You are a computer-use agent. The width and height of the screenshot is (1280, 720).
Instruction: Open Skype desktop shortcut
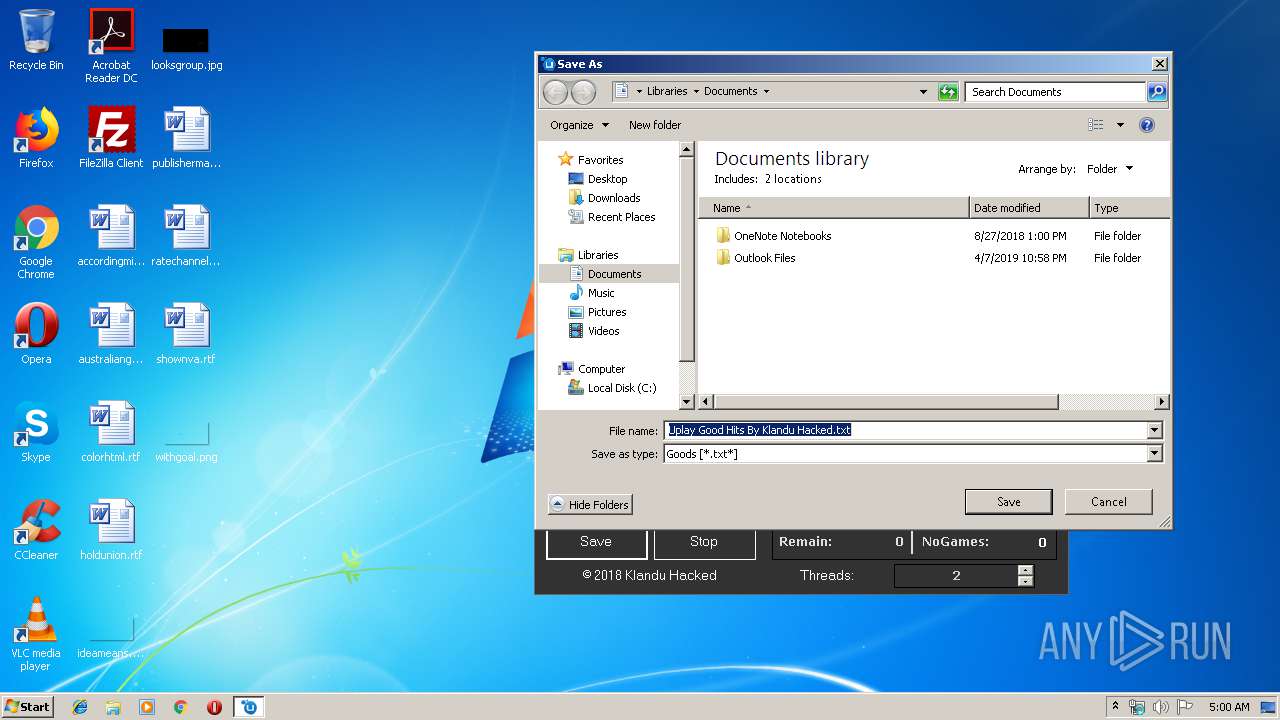point(36,432)
